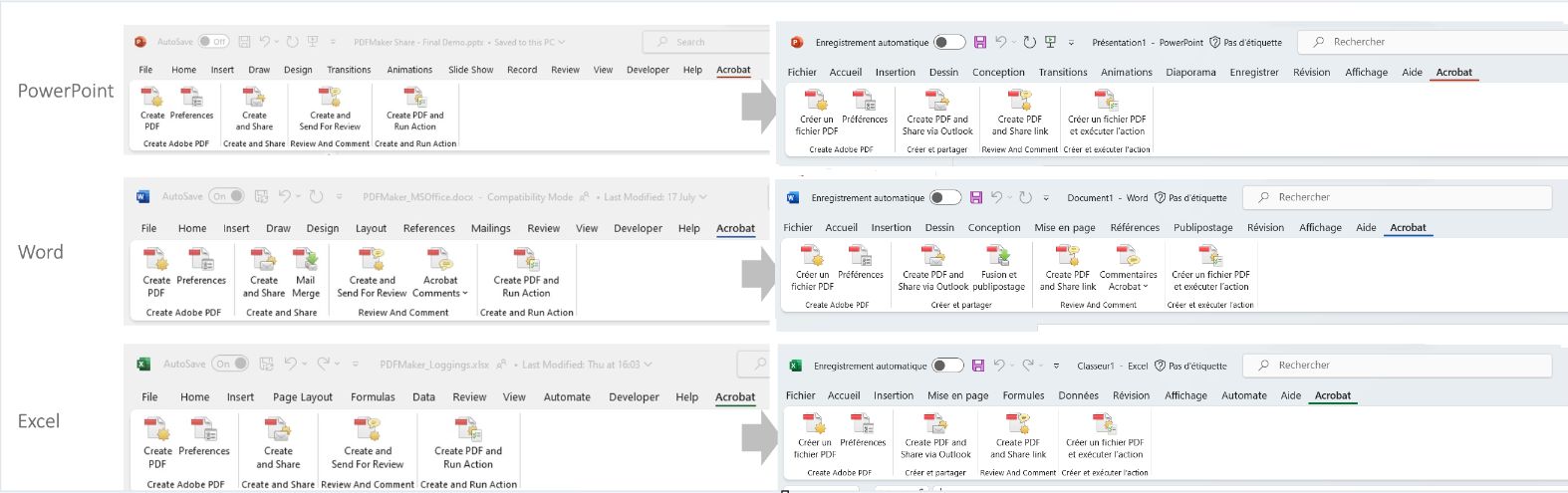Click Create and Share in English Word ribbon
1568x493 pixels.
click(264, 273)
